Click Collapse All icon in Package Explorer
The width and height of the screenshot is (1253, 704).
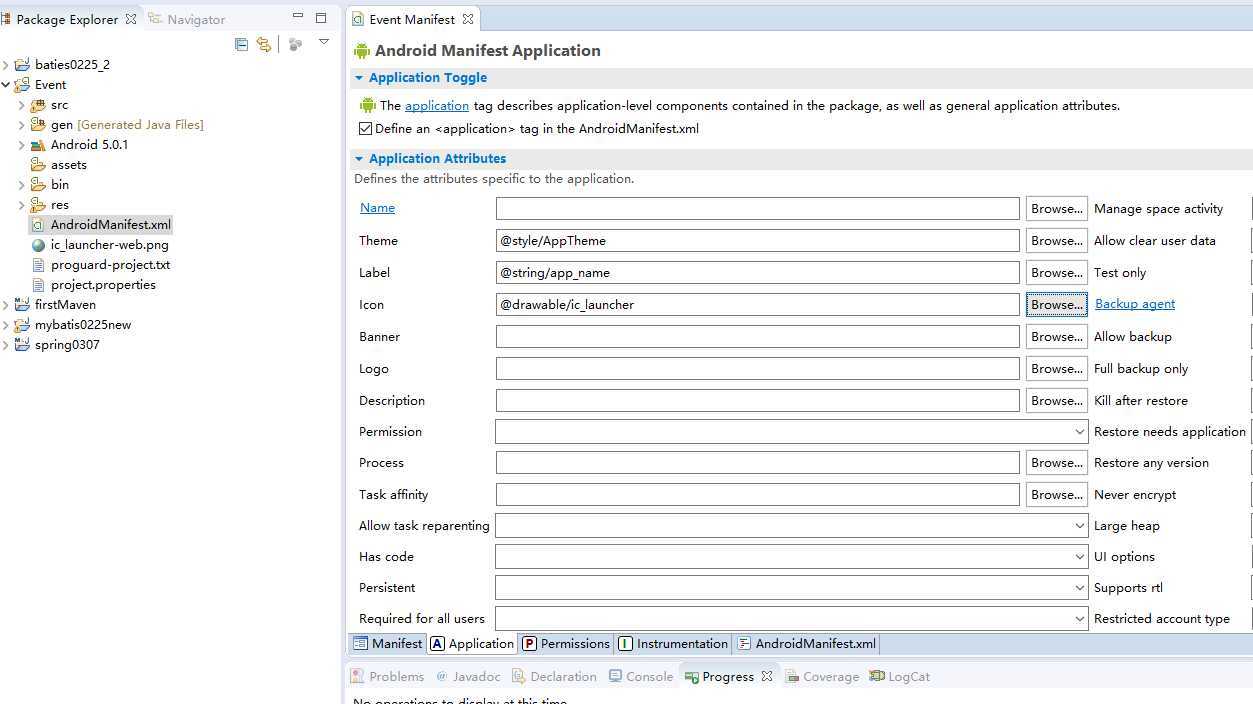(x=241, y=44)
